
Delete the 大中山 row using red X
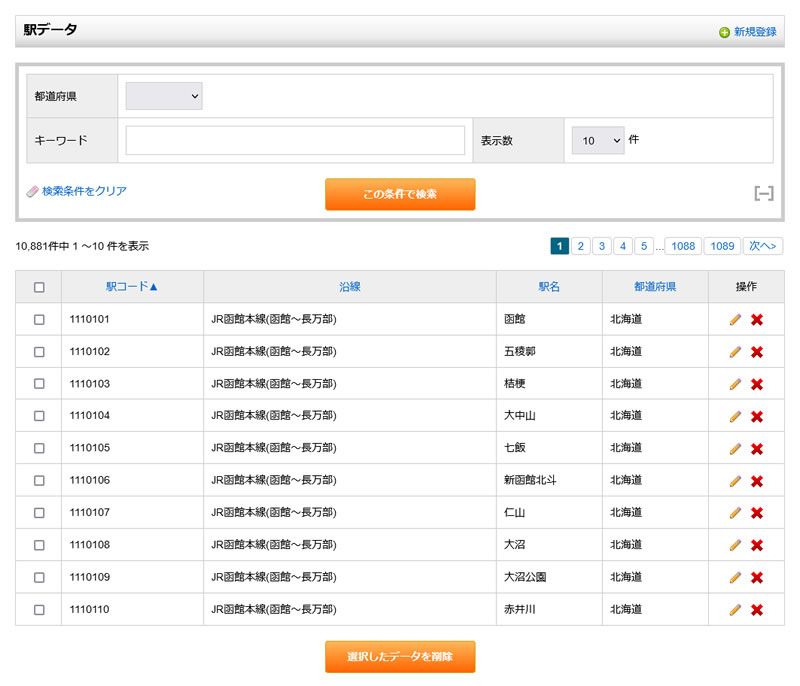point(757,416)
